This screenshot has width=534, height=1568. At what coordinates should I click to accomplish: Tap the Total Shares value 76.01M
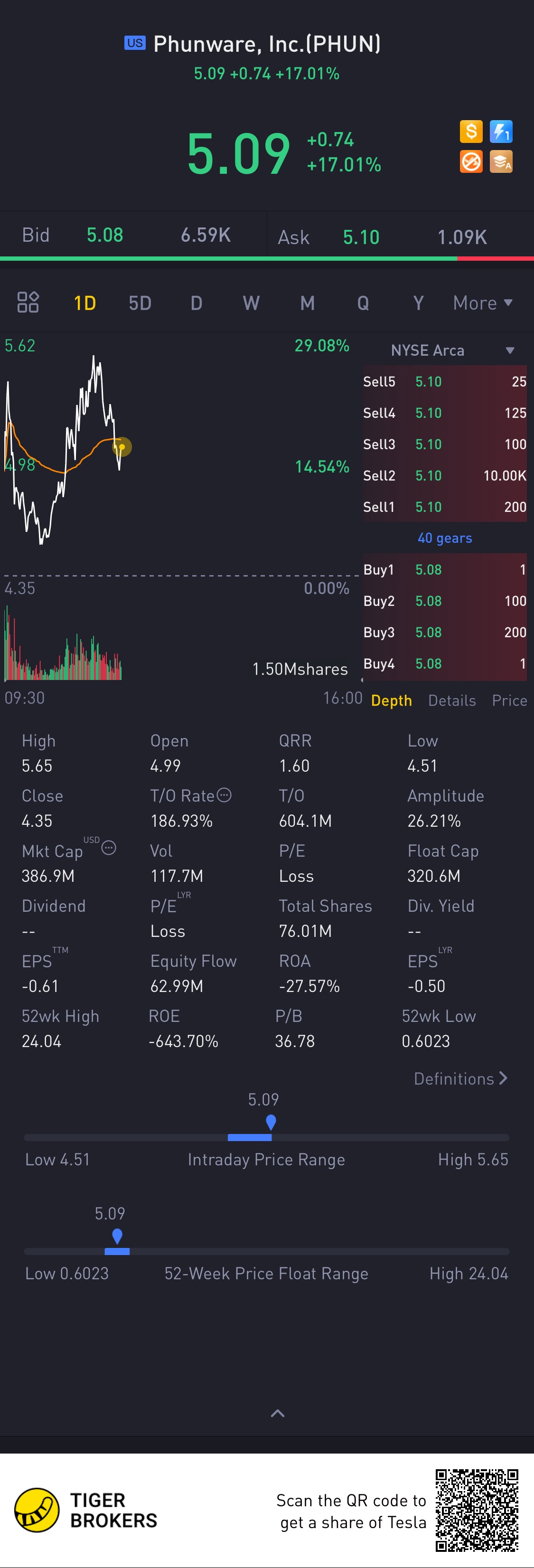click(305, 931)
